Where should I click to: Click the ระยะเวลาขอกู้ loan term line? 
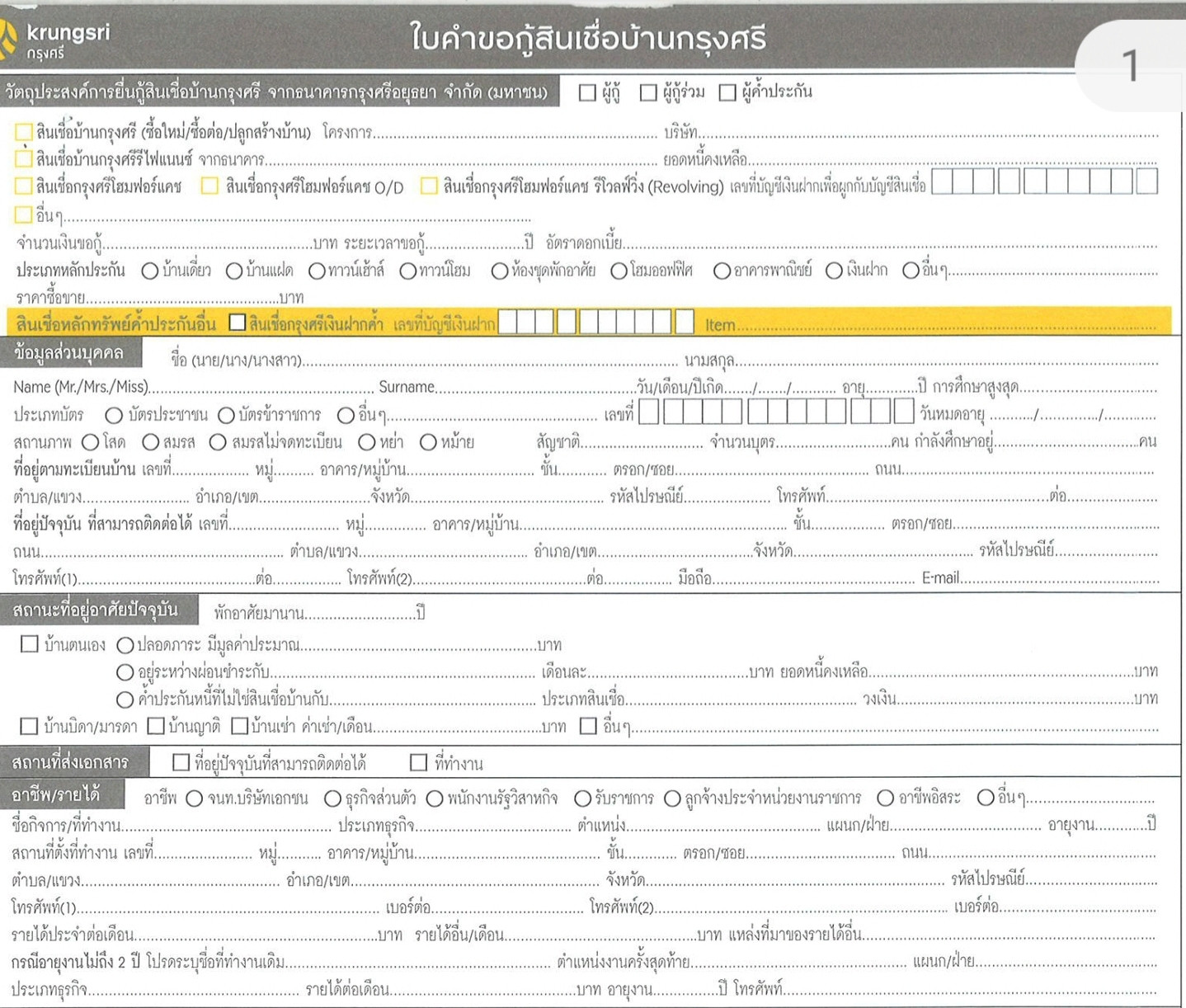pos(474,245)
